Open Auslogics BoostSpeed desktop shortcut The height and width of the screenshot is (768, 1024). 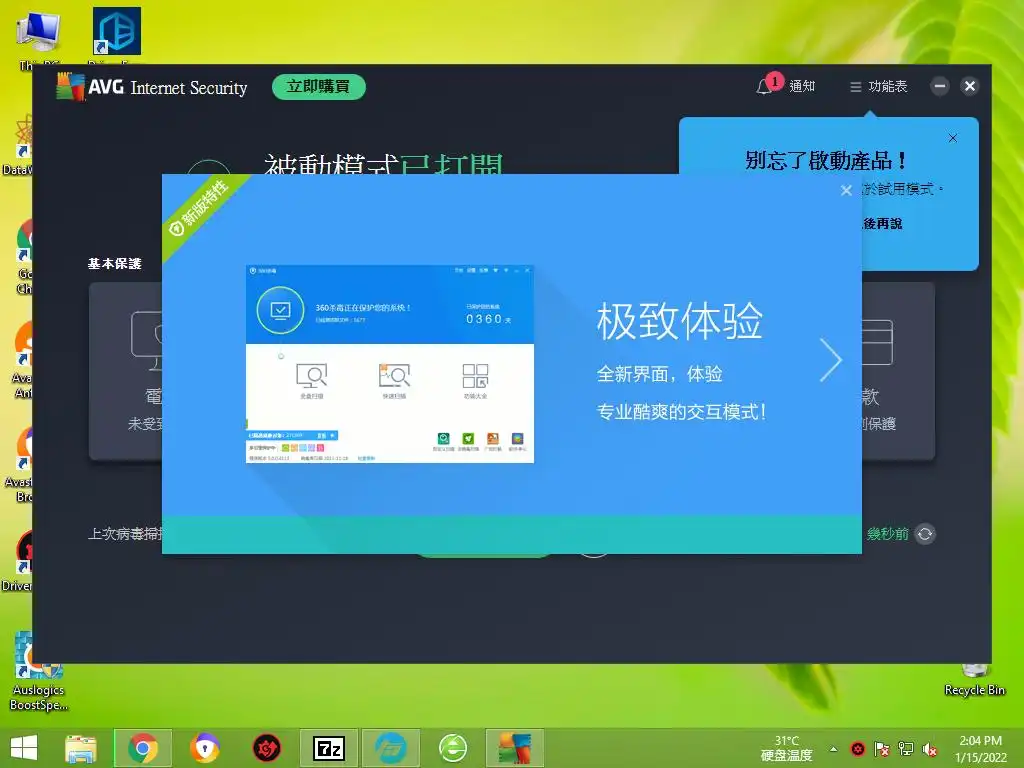(x=39, y=673)
